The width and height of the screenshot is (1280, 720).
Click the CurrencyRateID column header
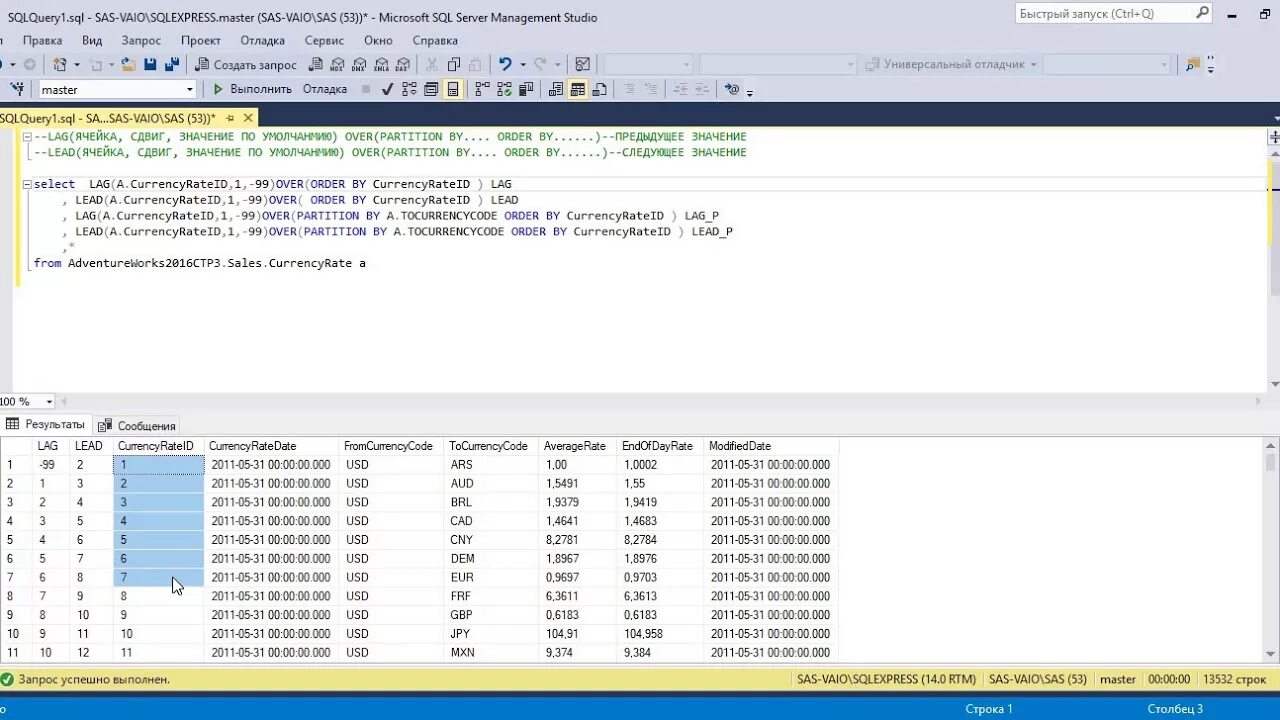159,446
